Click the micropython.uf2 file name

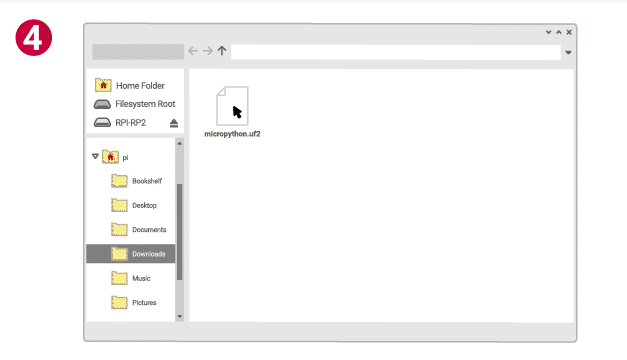(232, 134)
